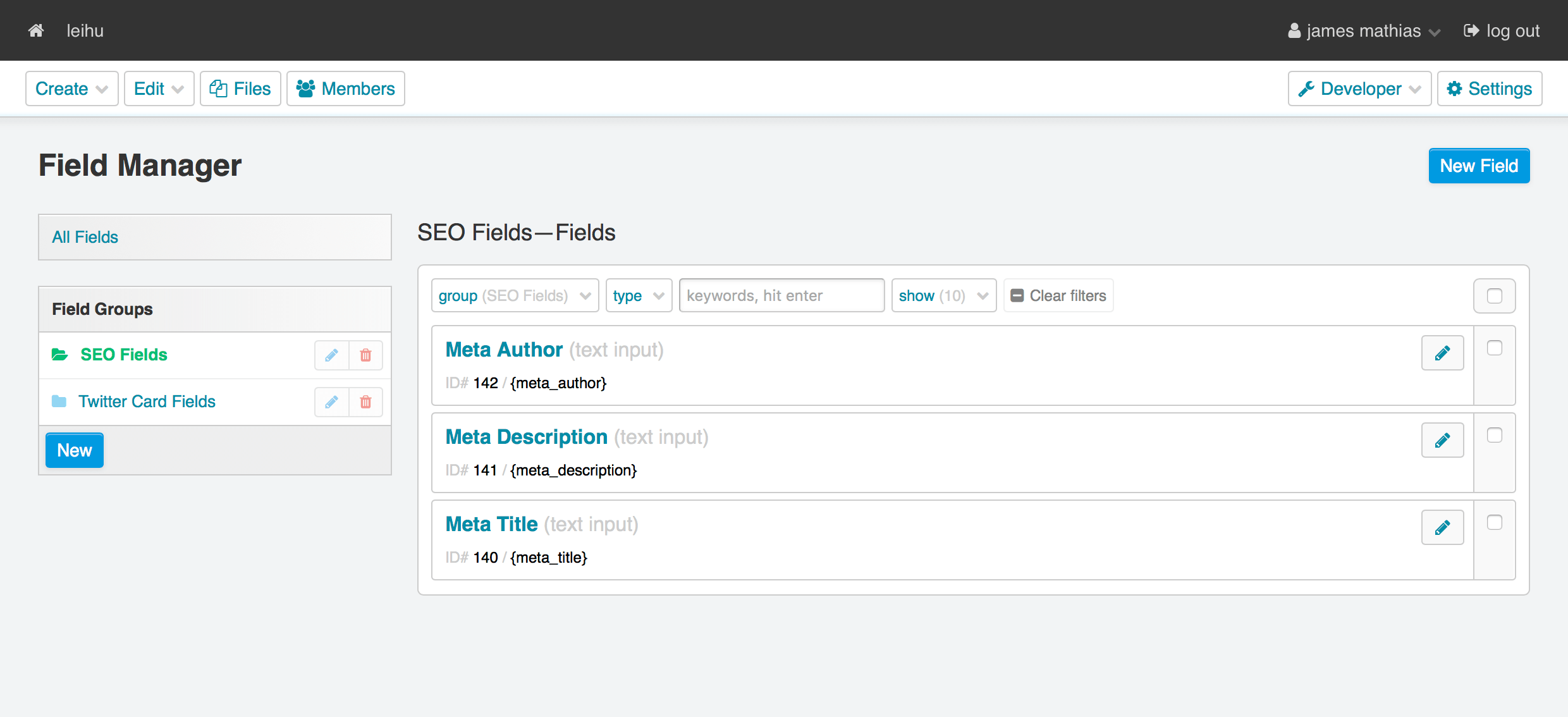Delete Twitter Card Fields group trash icon
This screenshot has width=1568, height=717.
pos(365,402)
